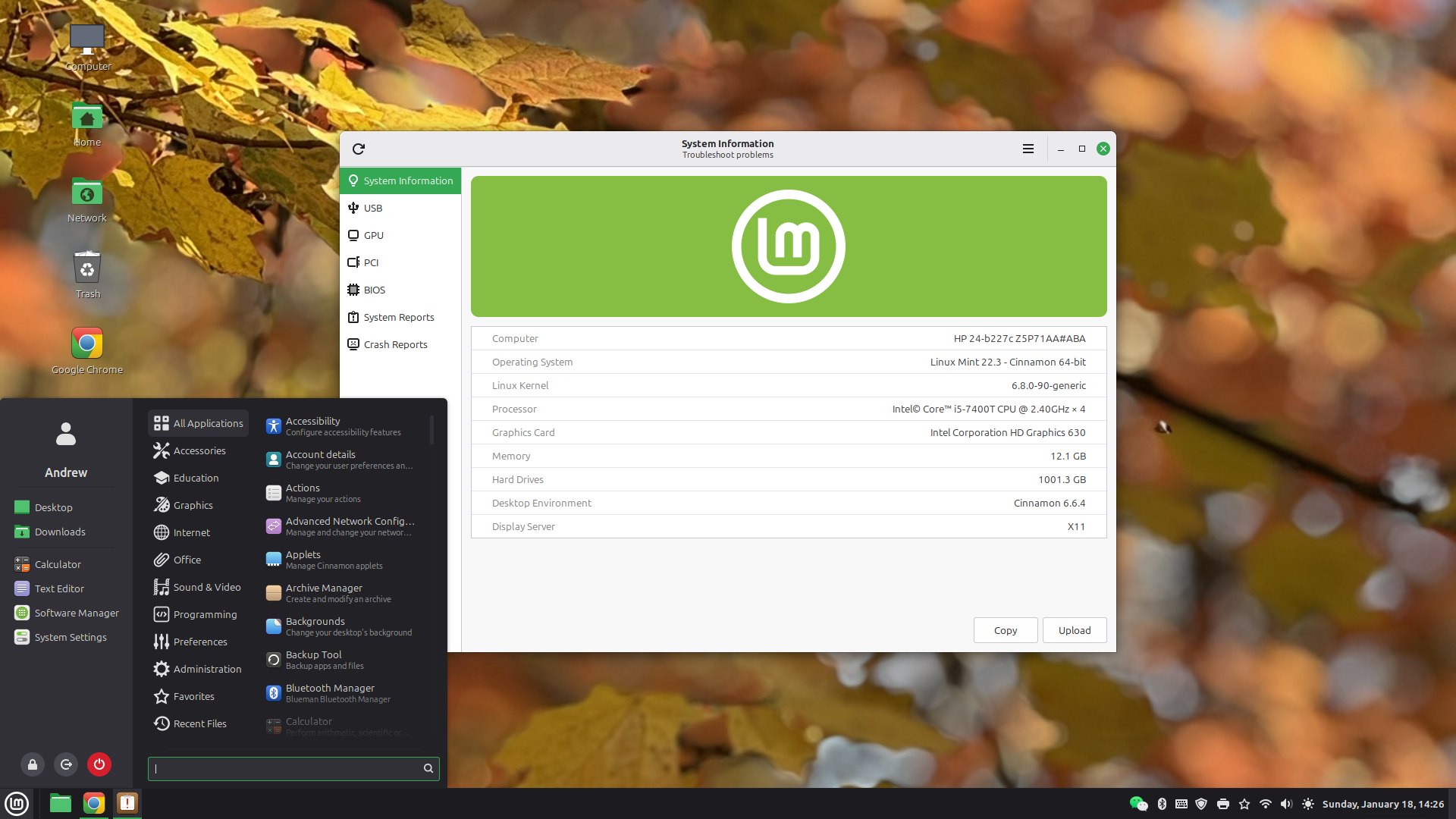The height and width of the screenshot is (819, 1456).
Task: Open the Administration category
Action: pos(199,669)
